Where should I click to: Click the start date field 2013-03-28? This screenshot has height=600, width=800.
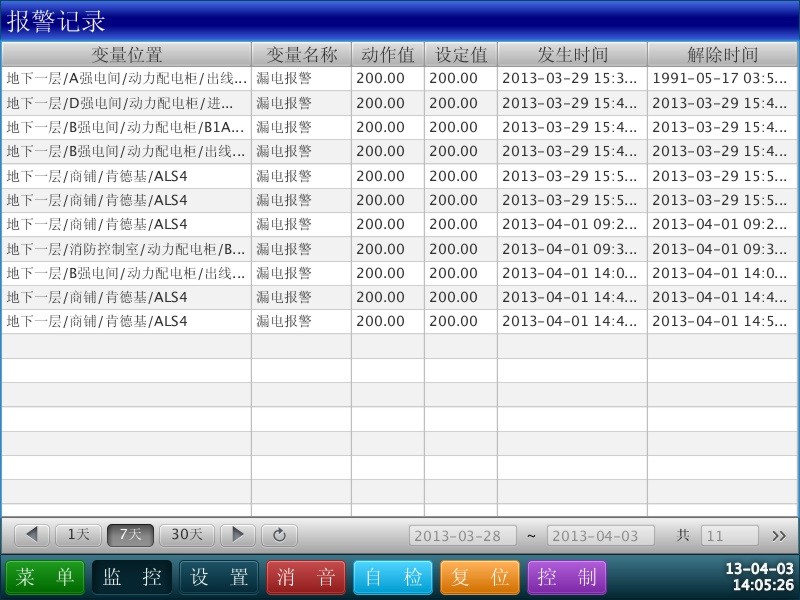pos(462,536)
